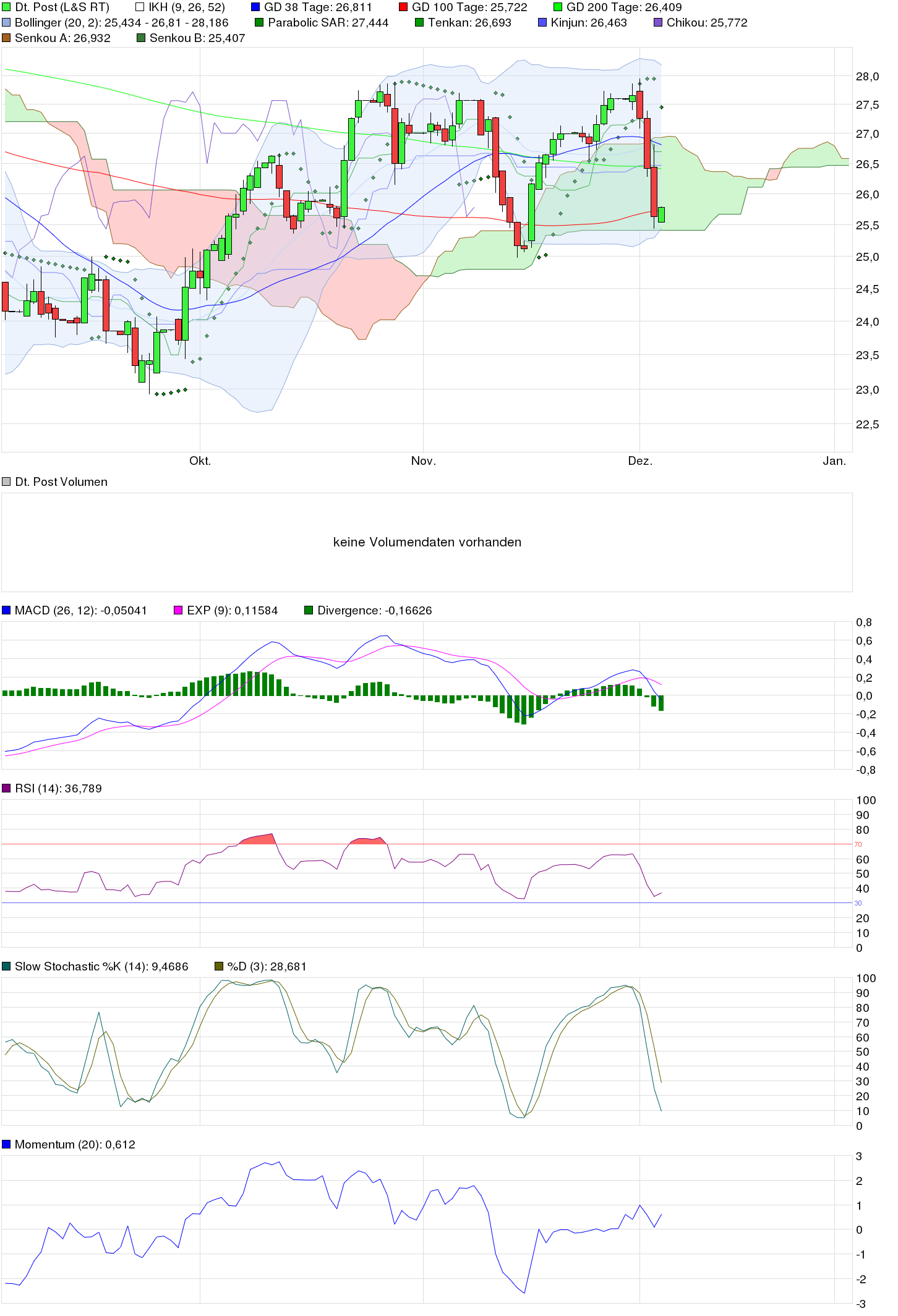Click the first red overbought RSI area above 70

257,839
